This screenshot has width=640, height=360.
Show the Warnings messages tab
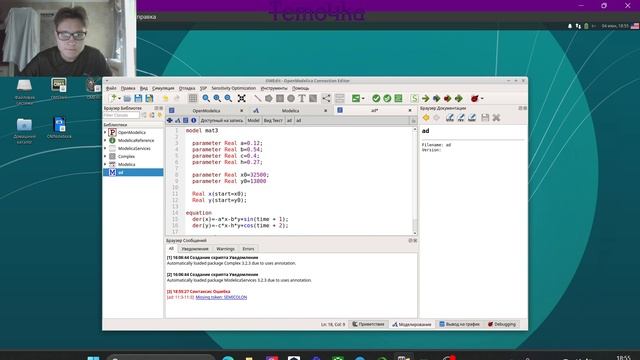225,249
